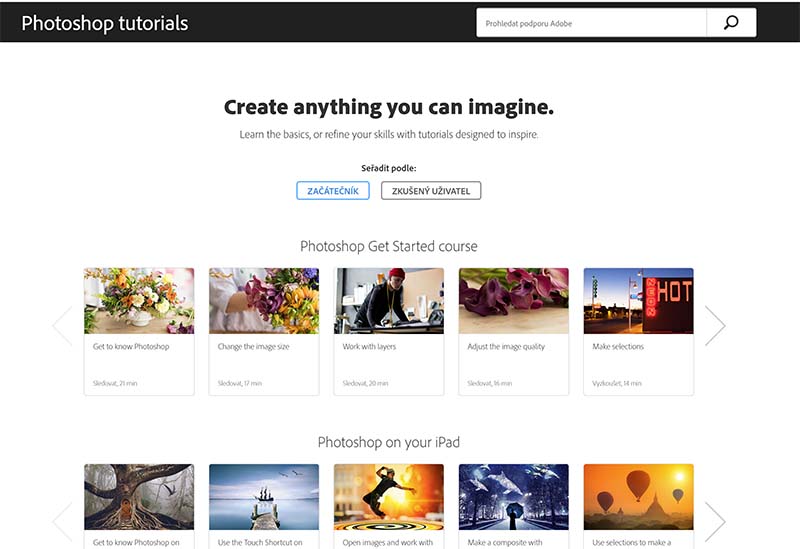This screenshot has height=549, width=800.
Task: Open Get to know Photoshop flower thumbnail
Action: [x=139, y=301]
